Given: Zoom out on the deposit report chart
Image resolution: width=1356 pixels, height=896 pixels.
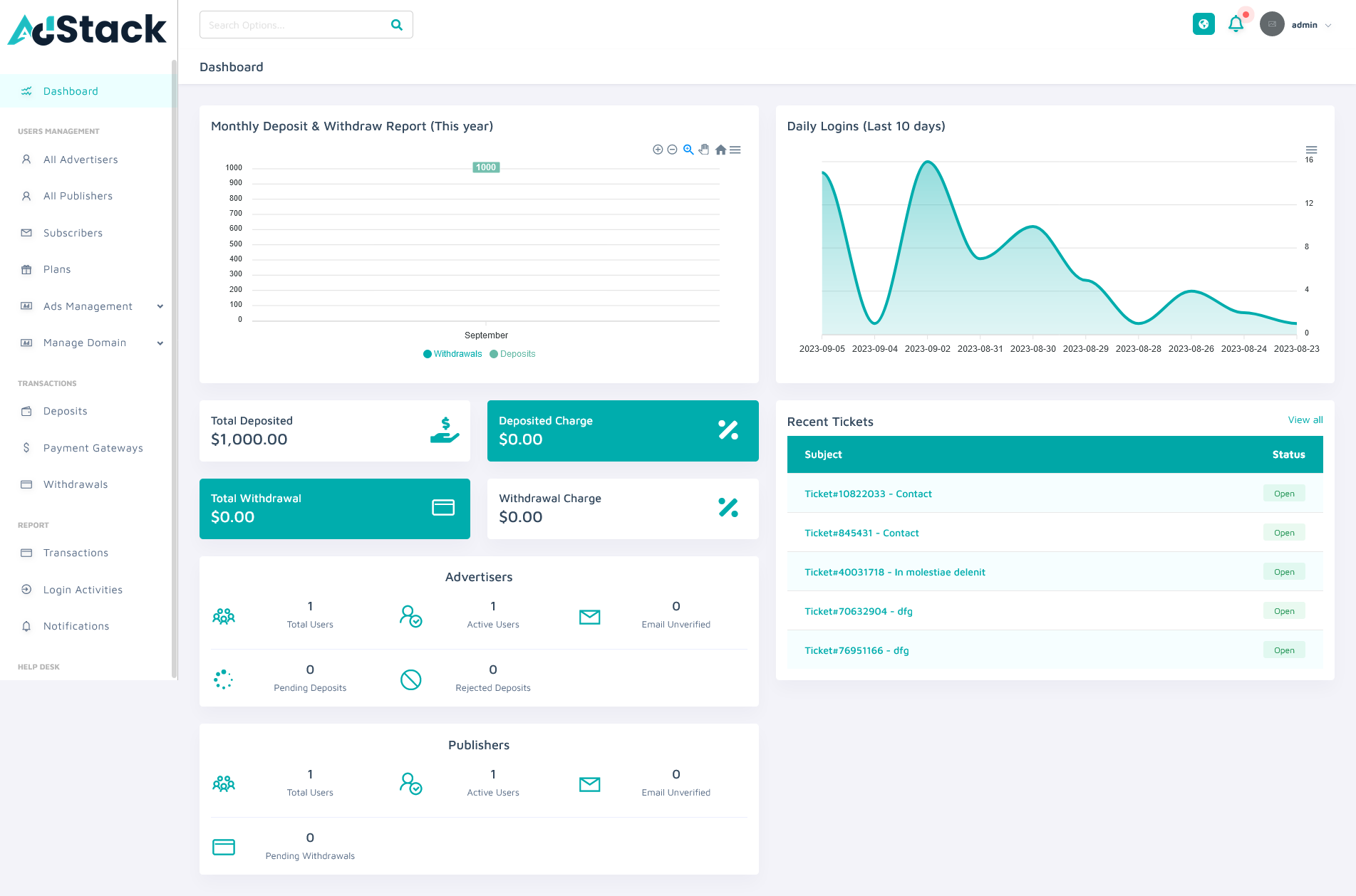Looking at the screenshot, I should [672, 150].
